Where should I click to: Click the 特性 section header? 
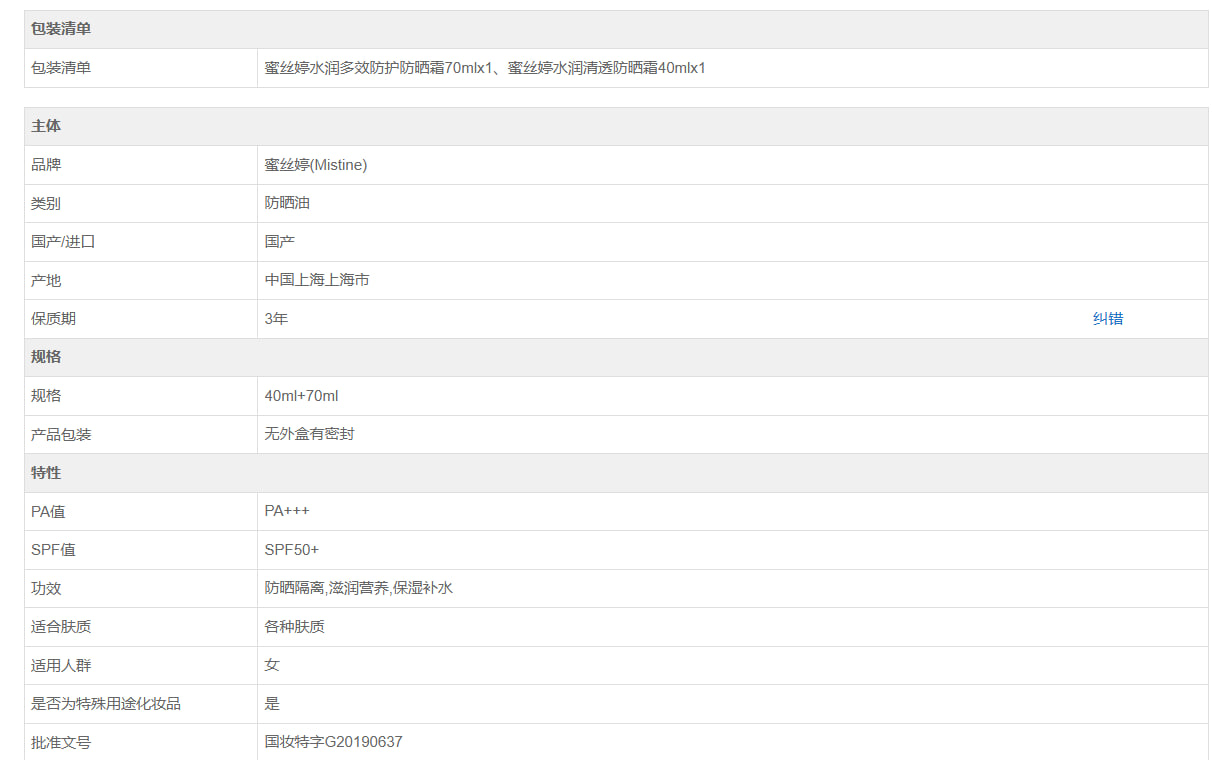point(46,473)
